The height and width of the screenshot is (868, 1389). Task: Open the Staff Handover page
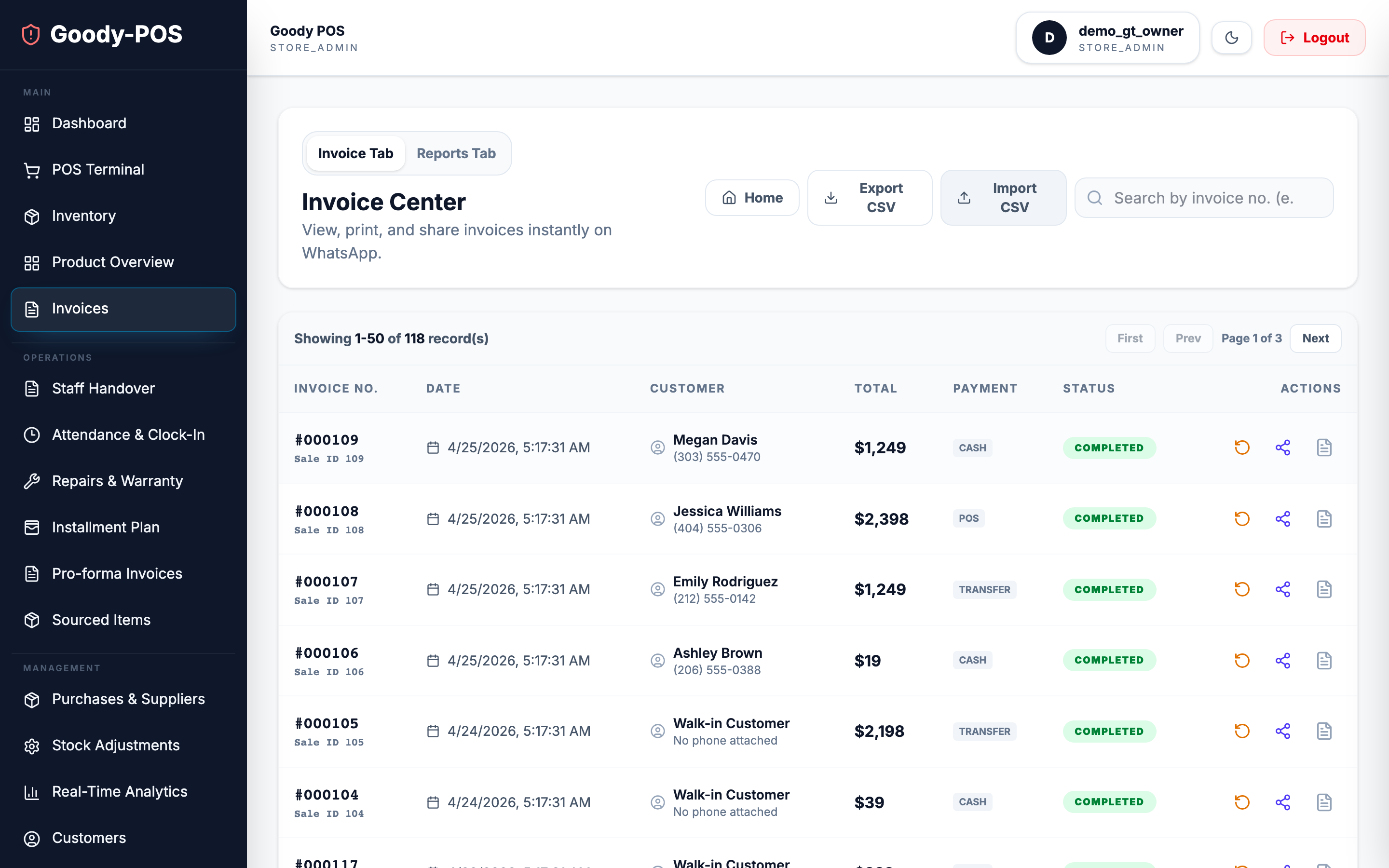coord(103,389)
